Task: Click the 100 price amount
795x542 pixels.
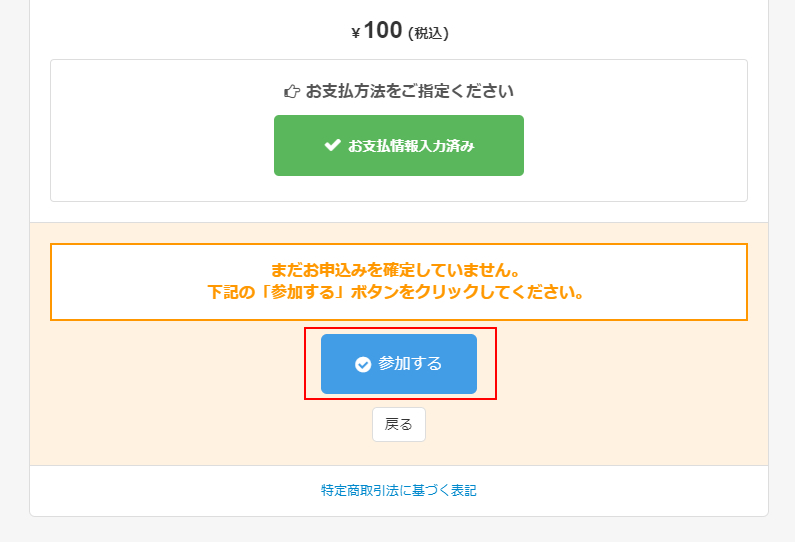Action: (x=382, y=31)
